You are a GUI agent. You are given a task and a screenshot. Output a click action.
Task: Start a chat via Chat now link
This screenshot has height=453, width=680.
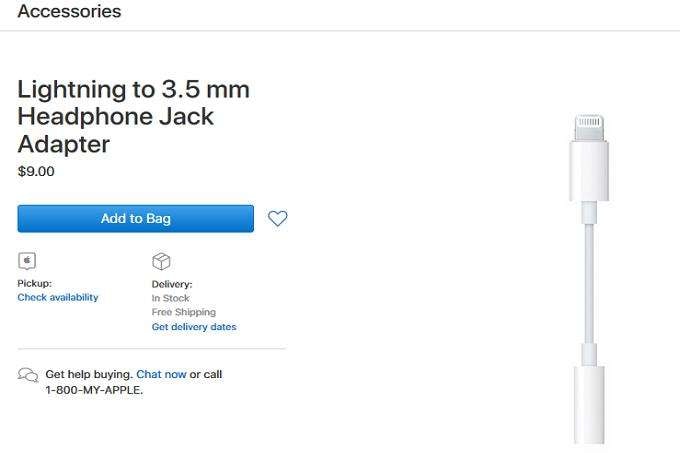point(161,374)
